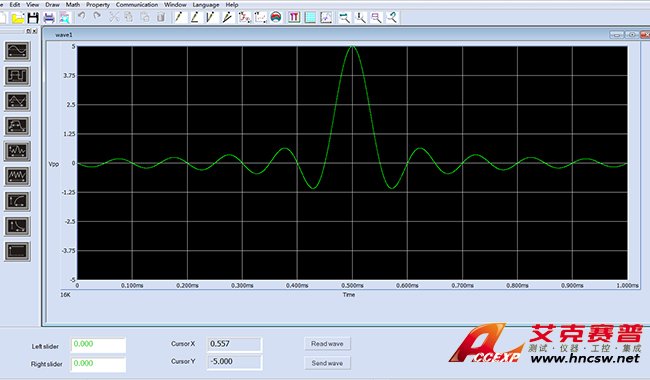650x380 pixels.
Task: Toggle the cyan grid display icon
Action: point(310,17)
